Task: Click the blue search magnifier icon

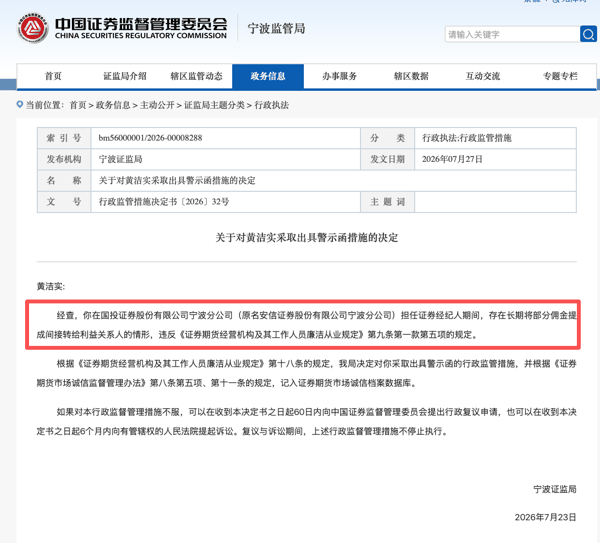Action: [x=588, y=34]
